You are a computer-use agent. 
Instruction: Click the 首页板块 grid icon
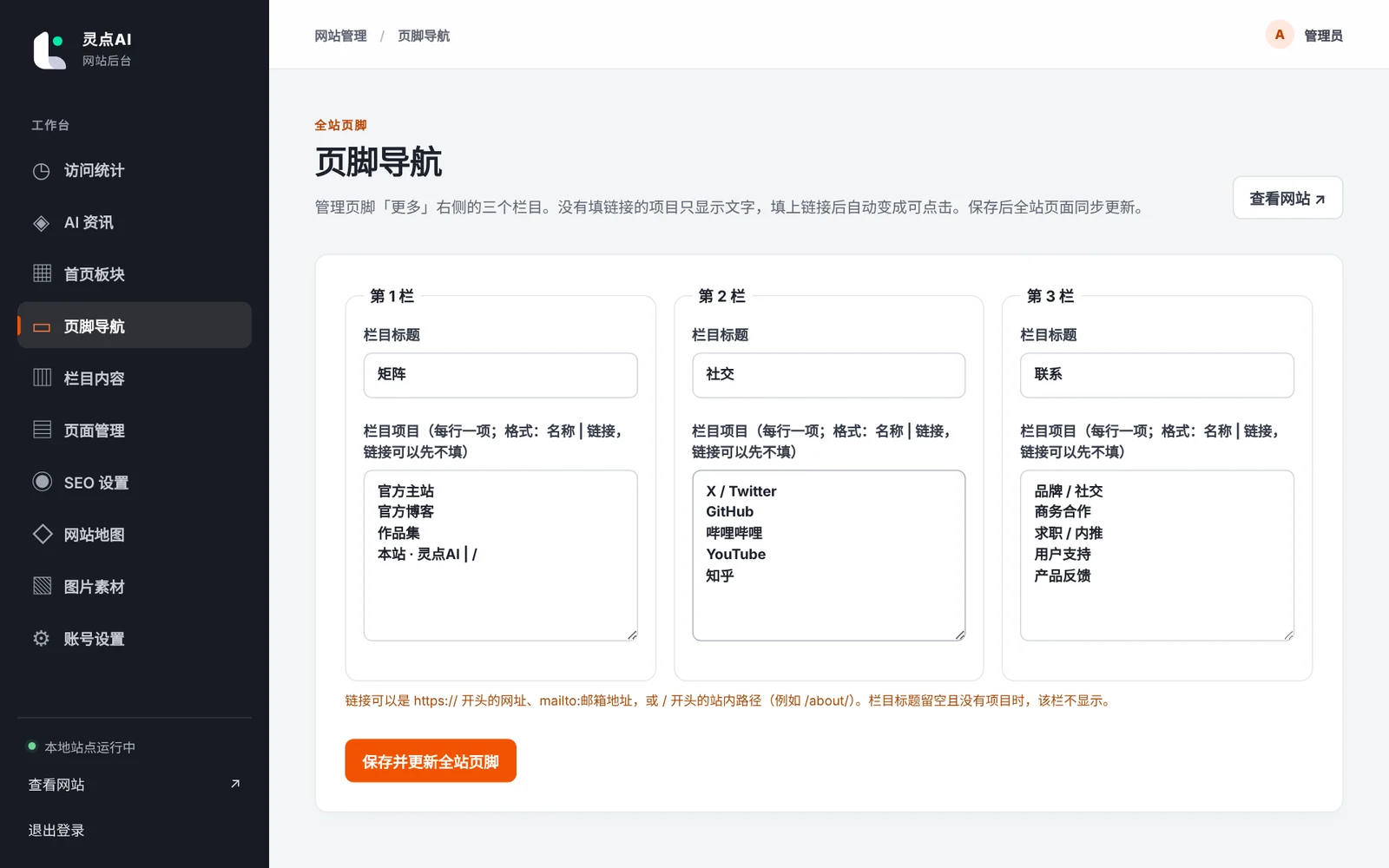42,273
